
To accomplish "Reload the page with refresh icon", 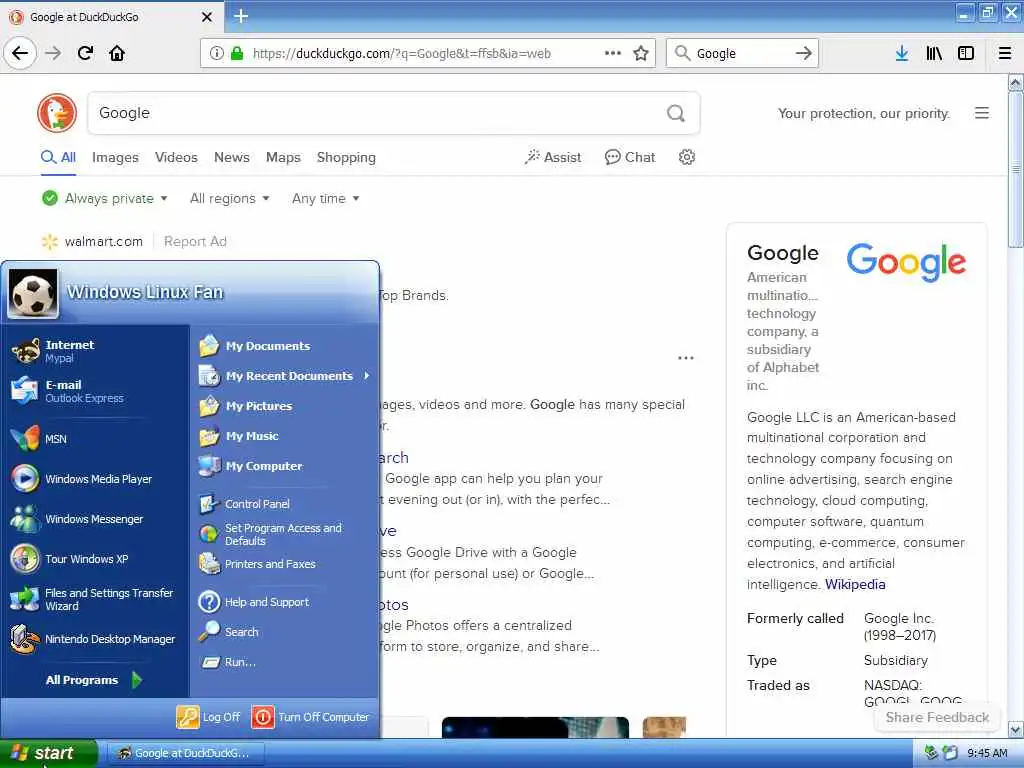I will click(x=86, y=53).
